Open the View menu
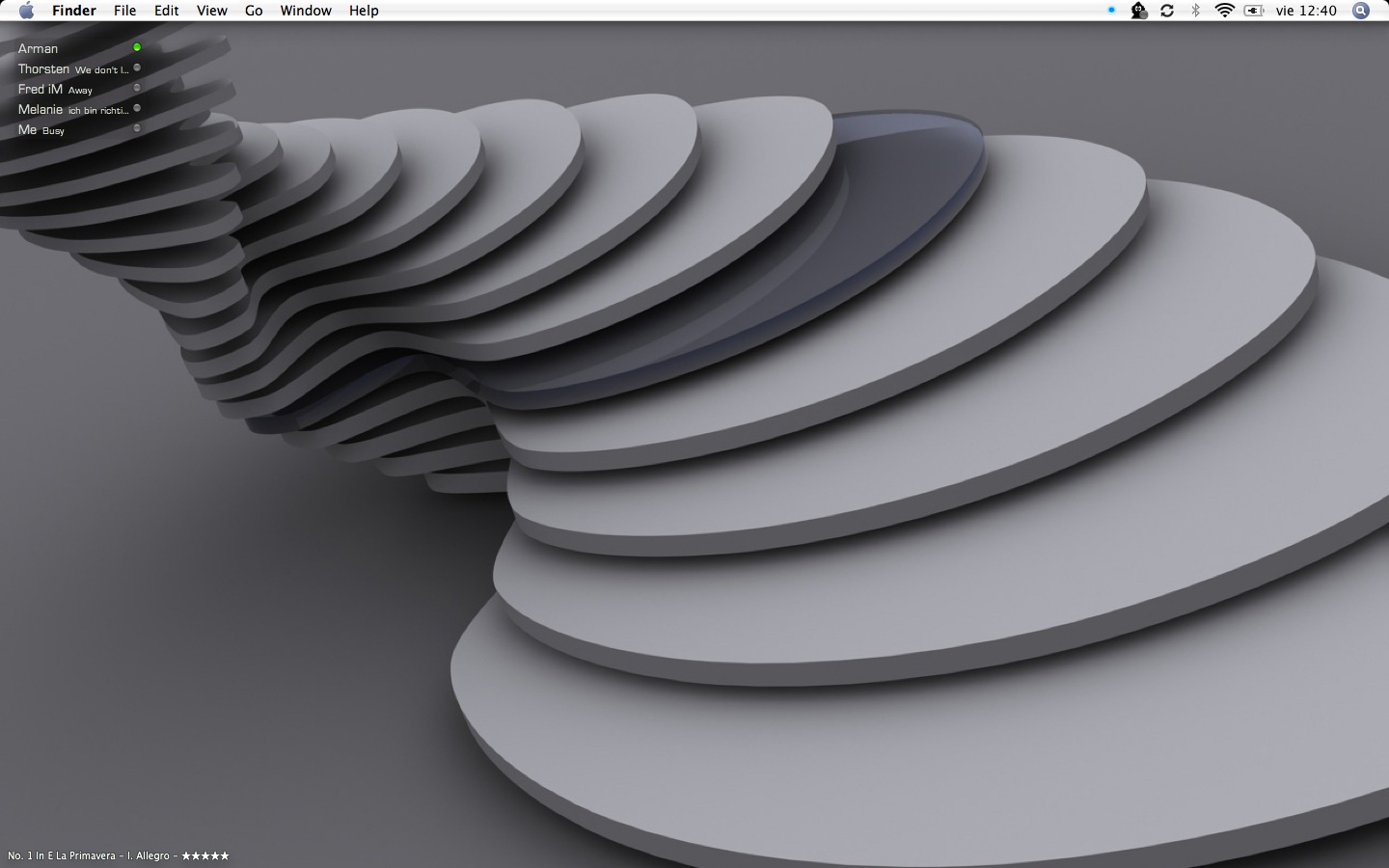1389x868 pixels. coord(211,11)
